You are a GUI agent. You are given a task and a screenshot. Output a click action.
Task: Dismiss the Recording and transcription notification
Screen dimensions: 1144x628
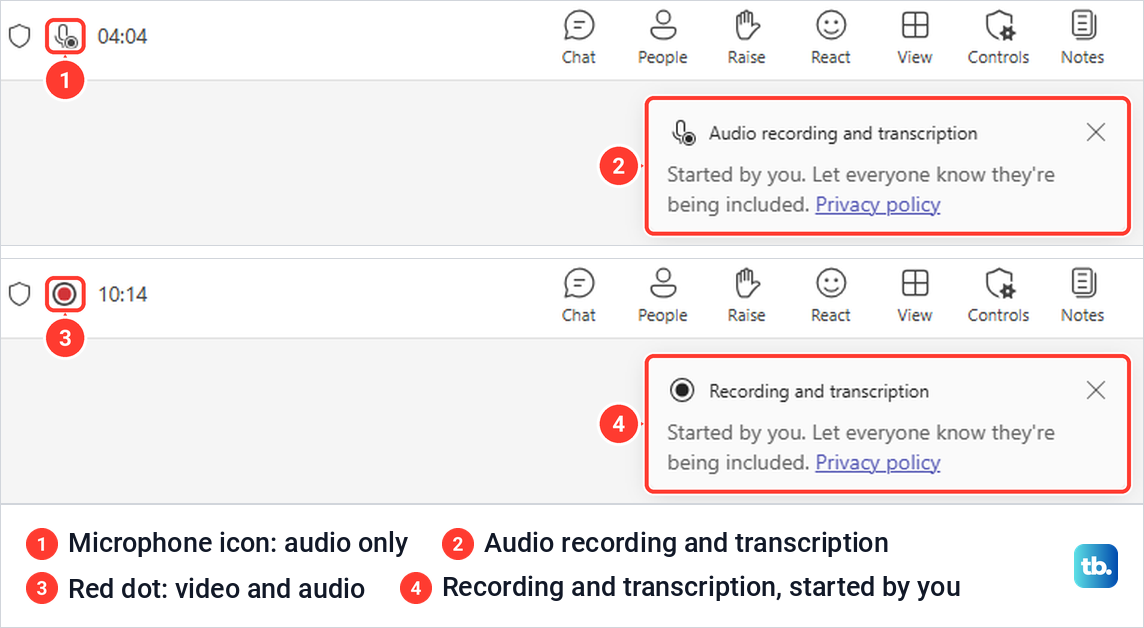pyautogui.click(x=1095, y=390)
